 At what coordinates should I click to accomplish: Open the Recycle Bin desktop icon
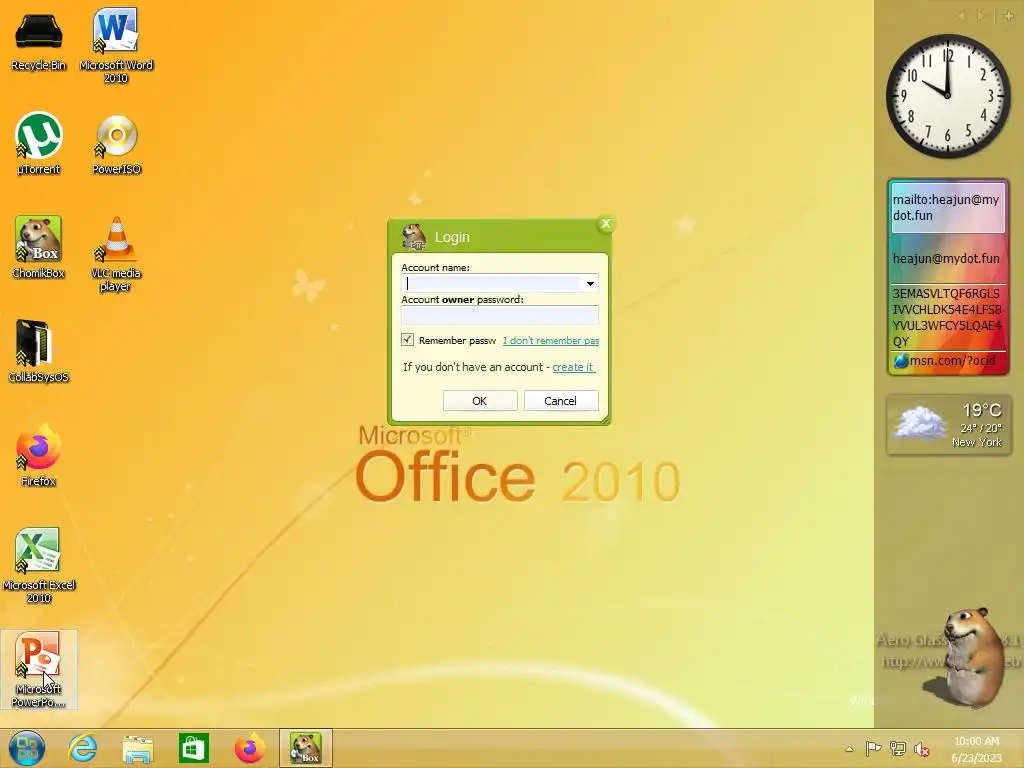coord(39,40)
